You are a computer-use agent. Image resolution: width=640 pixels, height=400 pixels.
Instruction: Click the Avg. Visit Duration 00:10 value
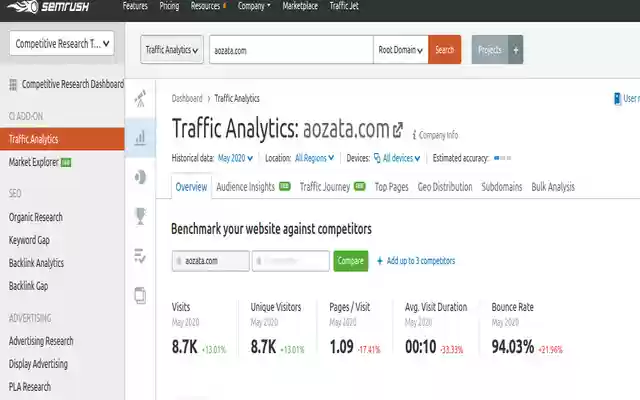[x=420, y=347]
